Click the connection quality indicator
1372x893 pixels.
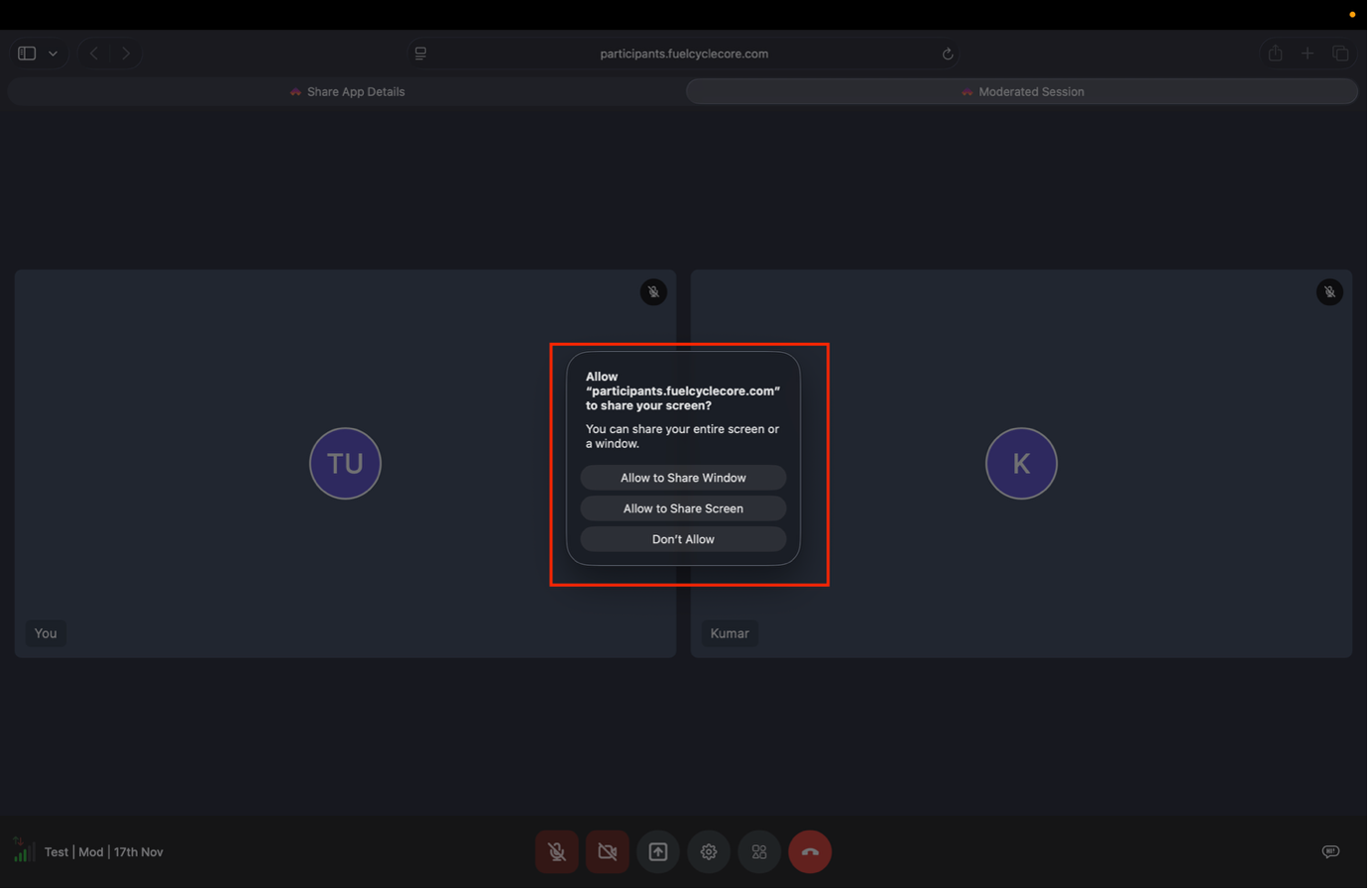tap(22, 849)
